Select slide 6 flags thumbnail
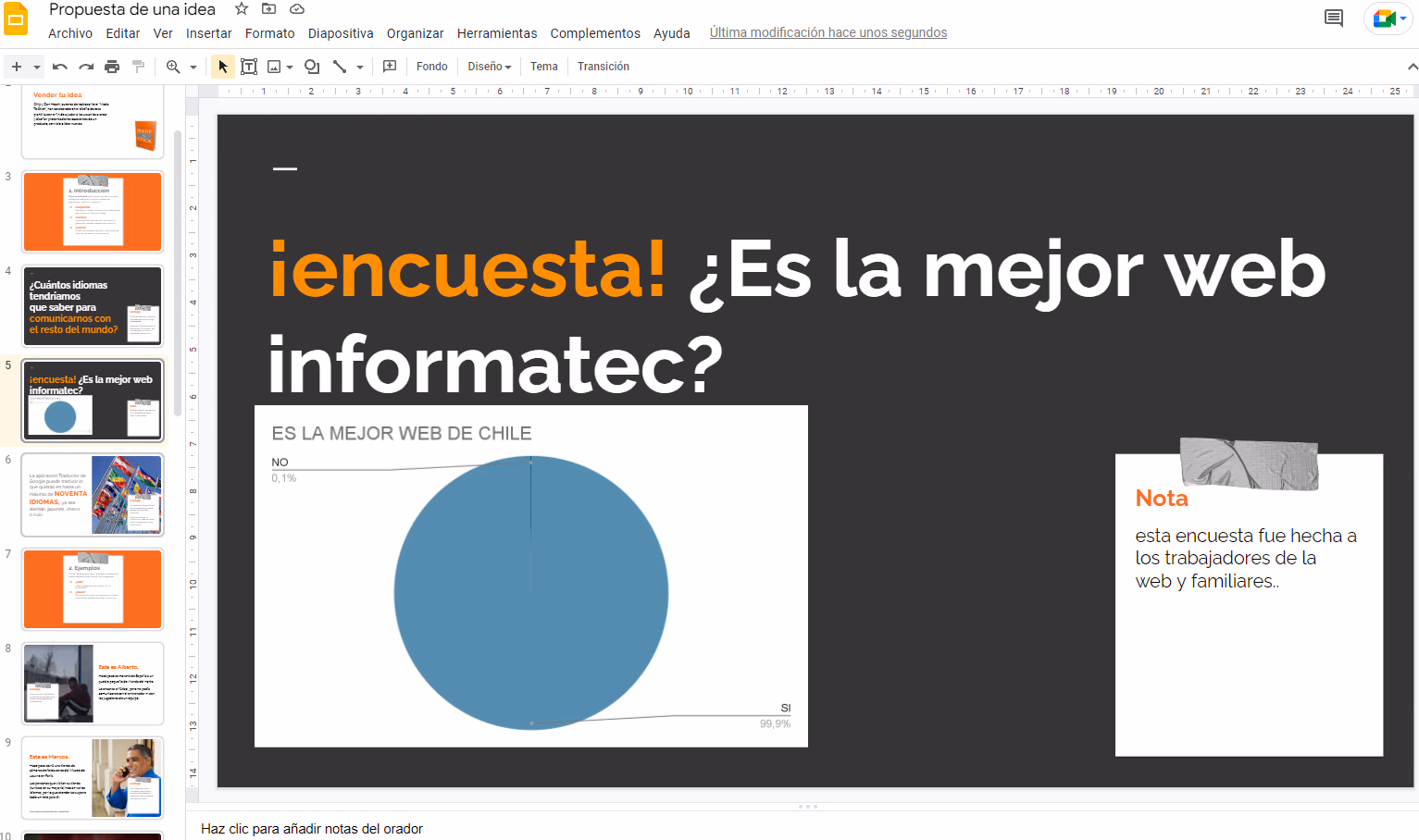This screenshot has height=840, width=1419. coord(93,495)
